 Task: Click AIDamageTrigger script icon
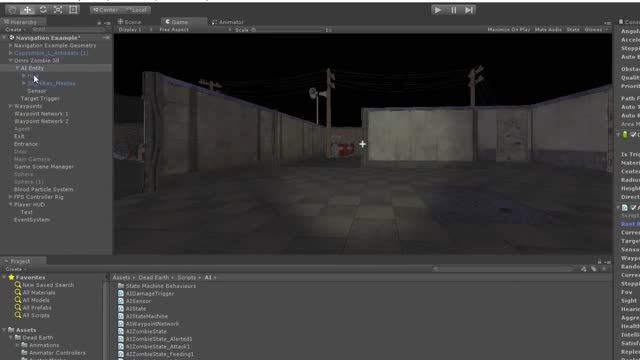tap(121, 293)
